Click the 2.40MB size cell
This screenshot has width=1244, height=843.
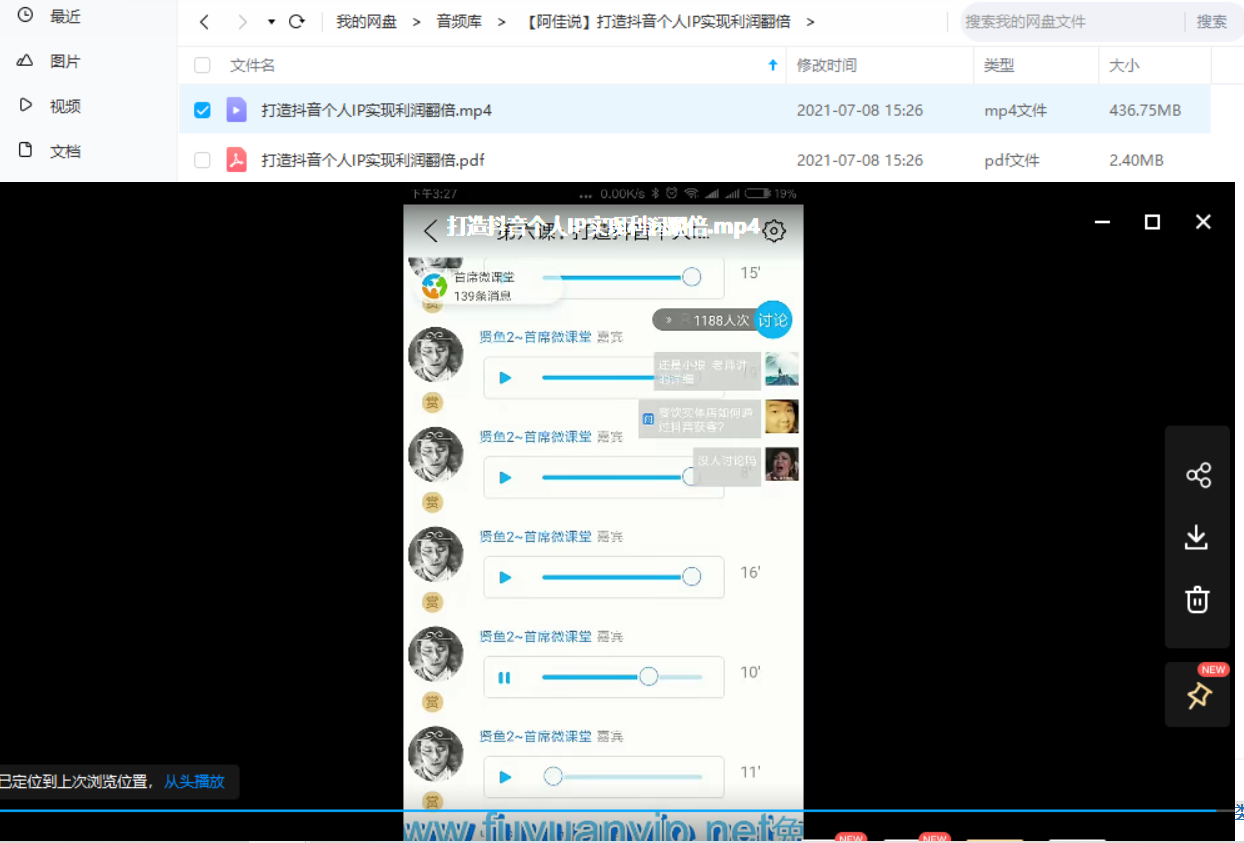(x=1136, y=160)
